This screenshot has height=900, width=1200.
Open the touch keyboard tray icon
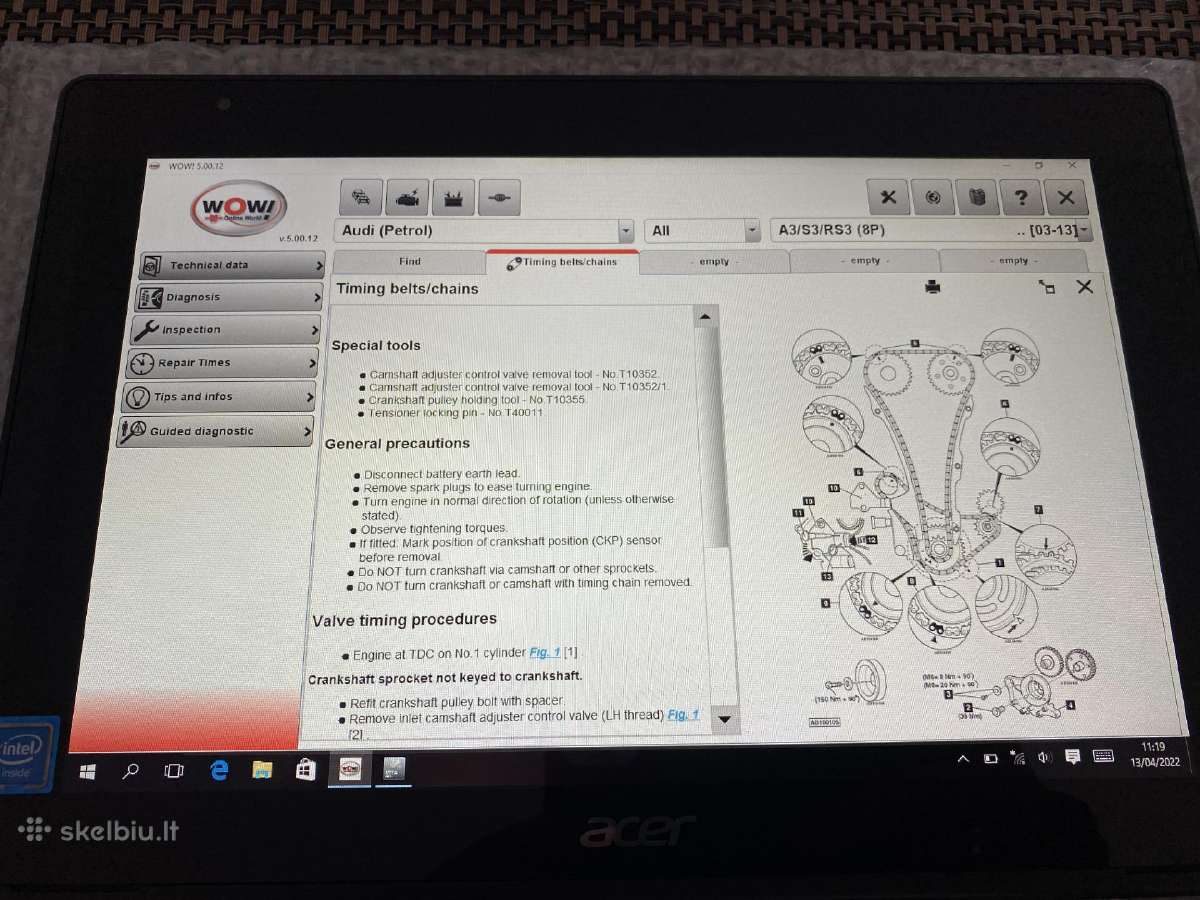pyautogui.click(x=1103, y=755)
